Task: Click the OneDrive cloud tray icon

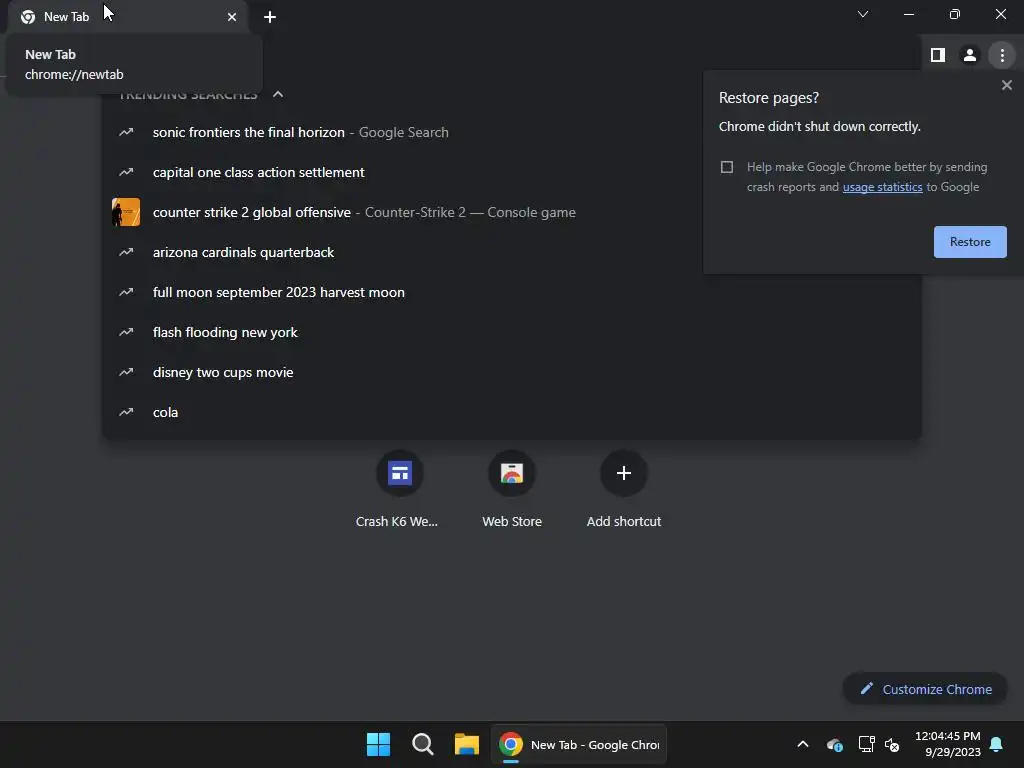Action: tap(835, 744)
